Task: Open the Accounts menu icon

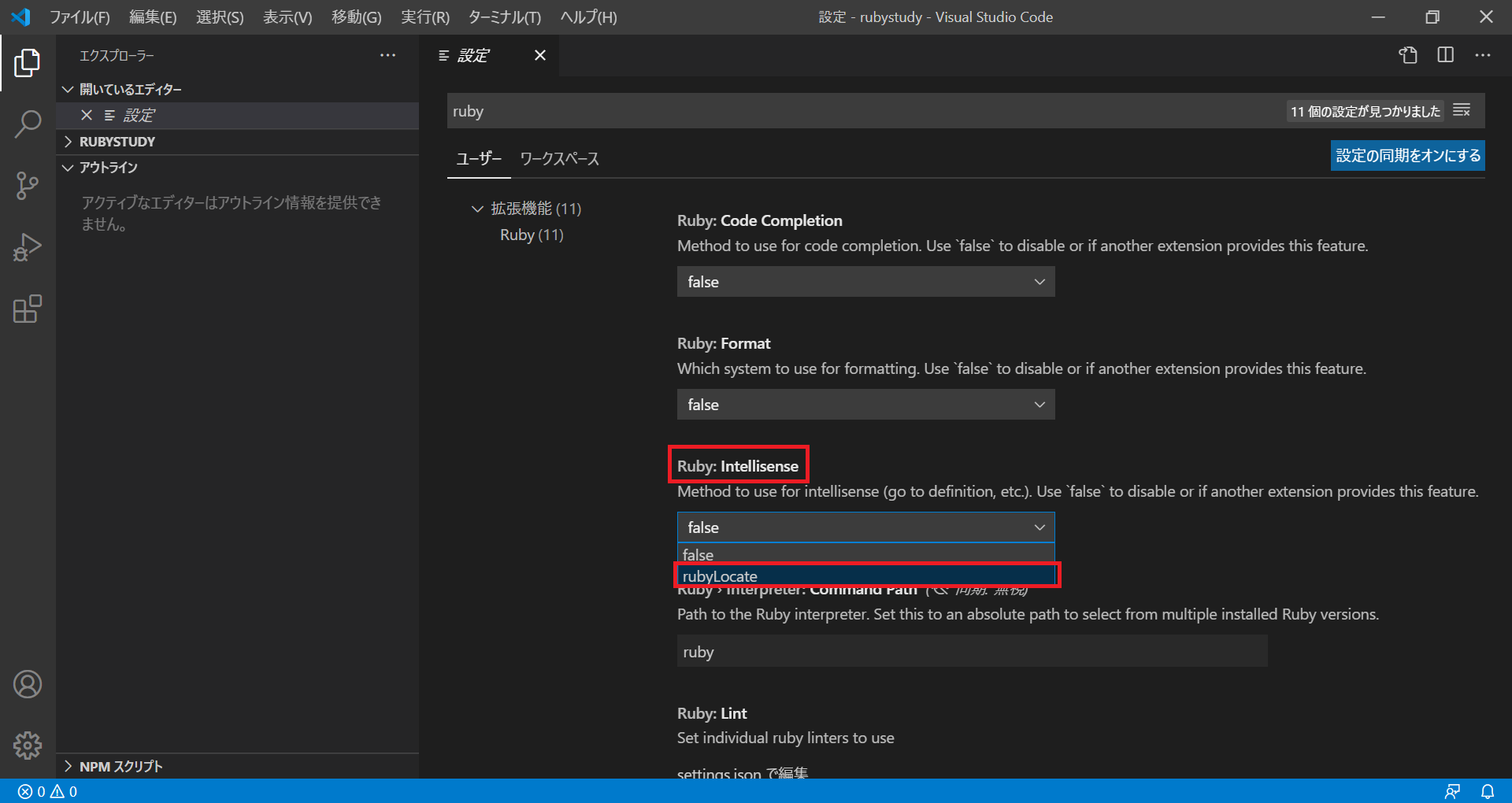Action: click(28, 684)
